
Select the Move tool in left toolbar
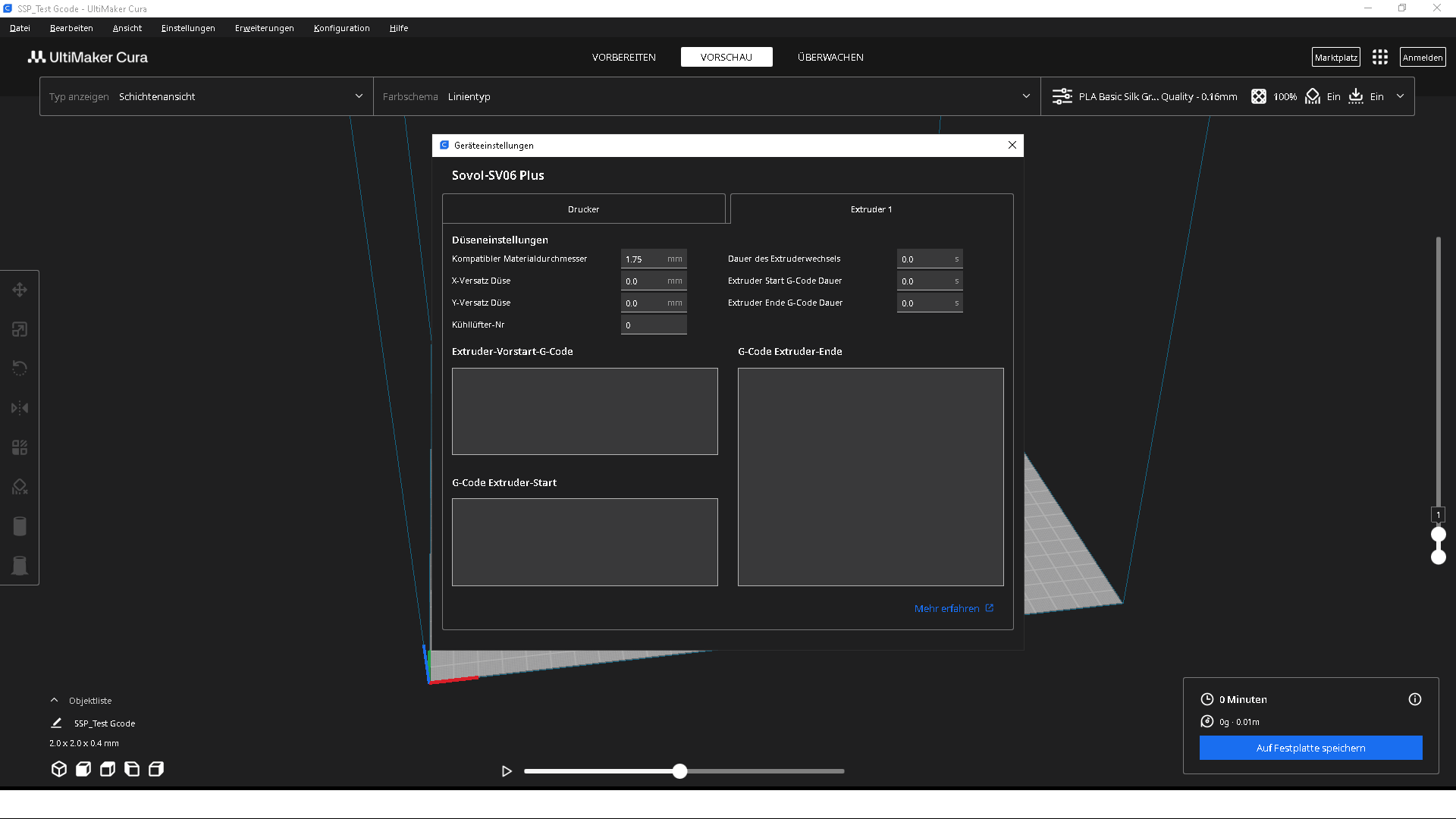coord(20,290)
